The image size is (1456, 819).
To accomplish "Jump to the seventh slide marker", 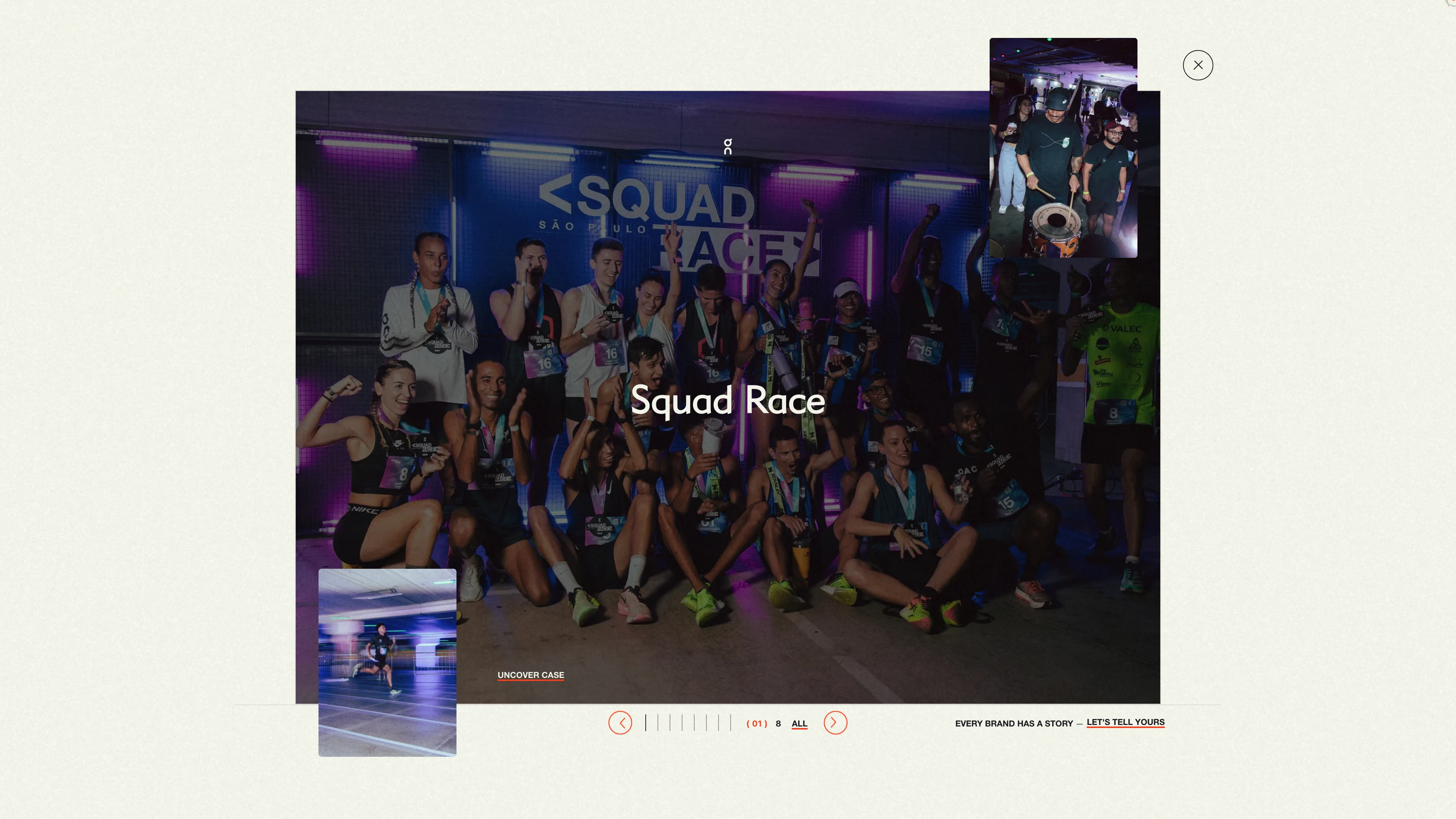I will click(x=719, y=723).
